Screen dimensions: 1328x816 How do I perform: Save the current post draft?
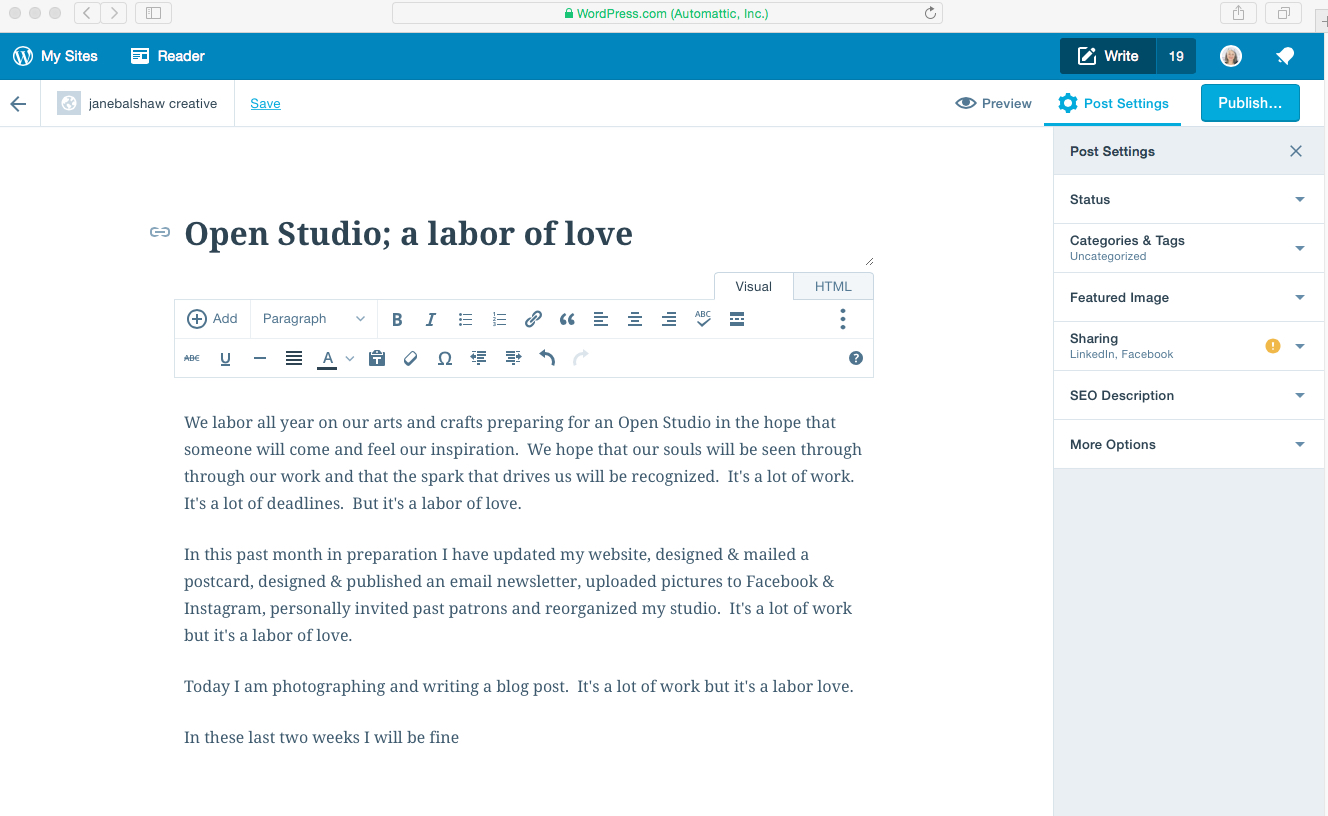(x=265, y=103)
